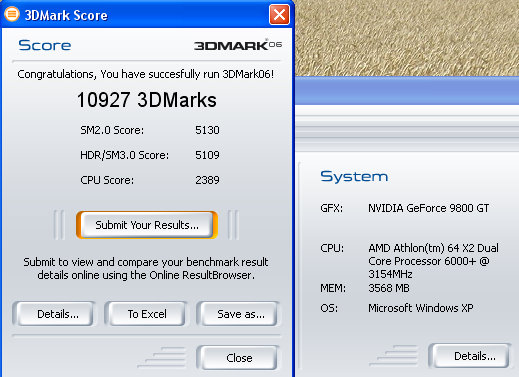This screenshot has height=377, width=519.
Task: Click the CPU Score label
Action: coord(107,180)
